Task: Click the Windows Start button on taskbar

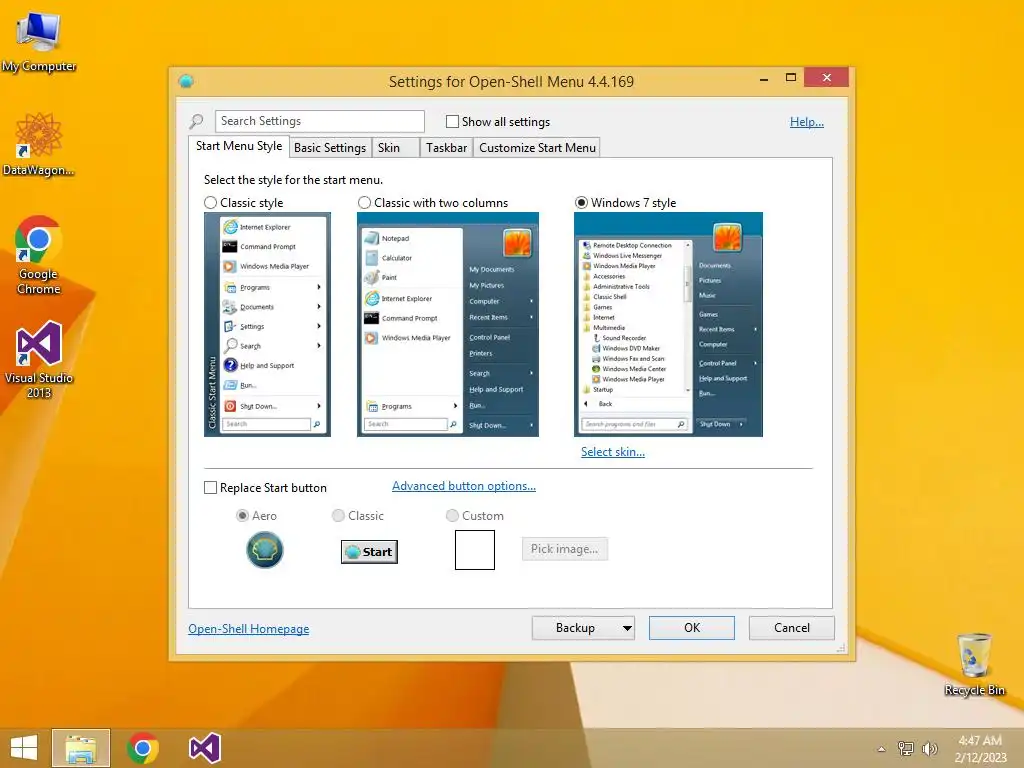Action: (24, 748)
